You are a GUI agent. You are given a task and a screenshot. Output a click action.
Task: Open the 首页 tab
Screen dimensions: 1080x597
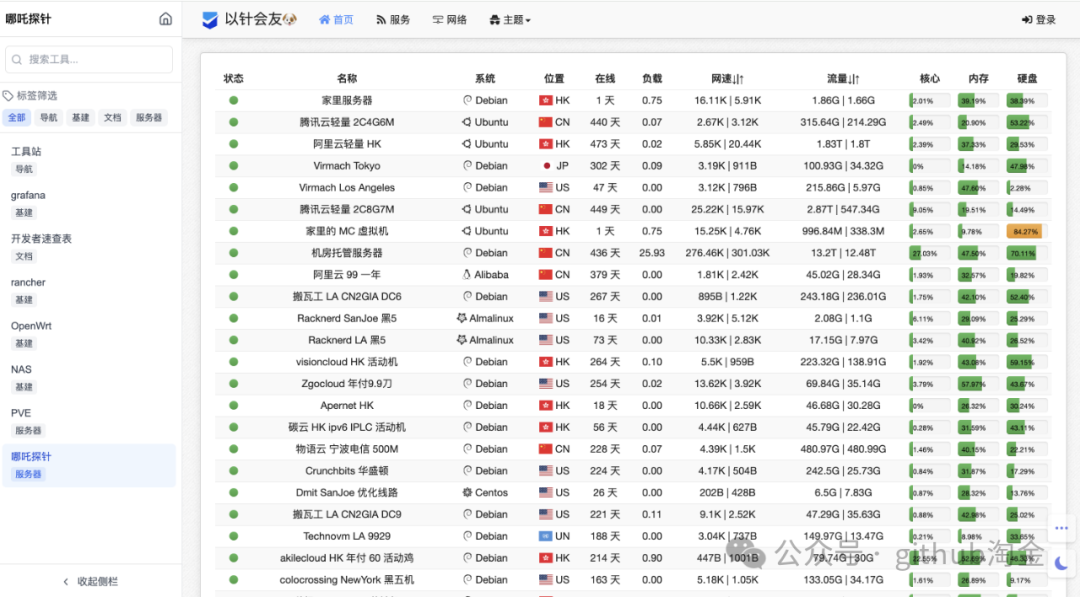pyautogui.click(x=336, y=20)
